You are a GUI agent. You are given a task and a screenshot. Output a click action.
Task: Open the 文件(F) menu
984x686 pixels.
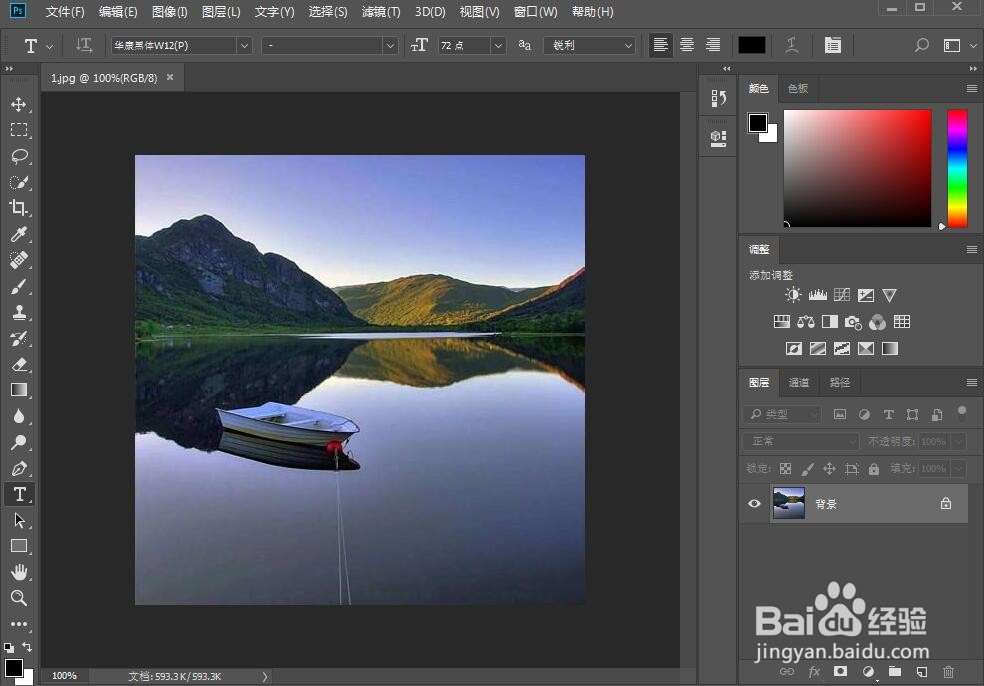(65, 12)
